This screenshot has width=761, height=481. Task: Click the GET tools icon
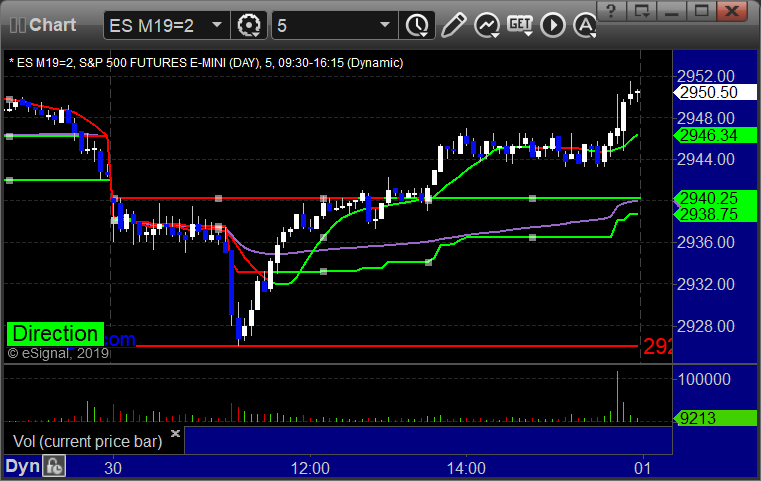520,24
